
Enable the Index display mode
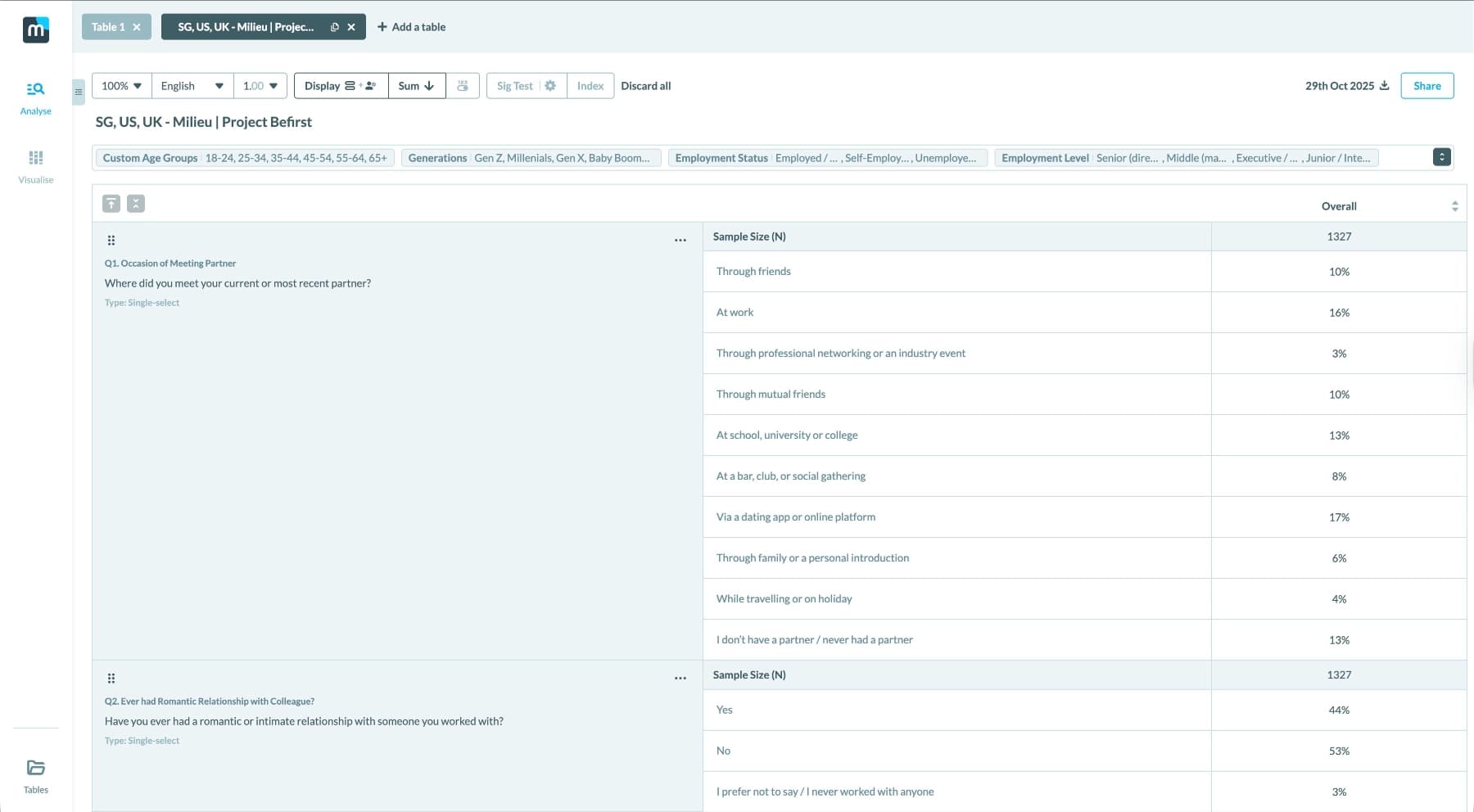(590, 85)
